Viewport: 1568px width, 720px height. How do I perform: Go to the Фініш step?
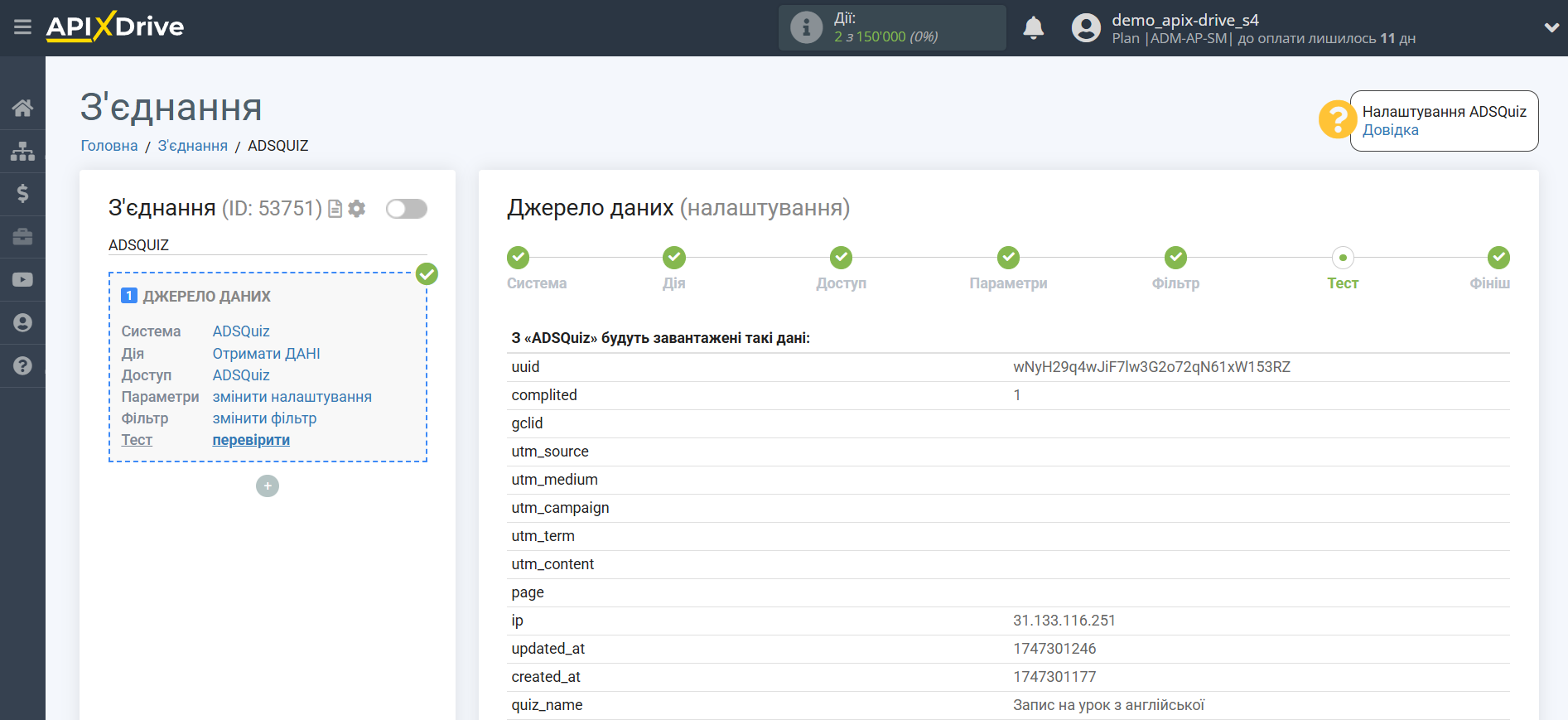[1498, 258]
